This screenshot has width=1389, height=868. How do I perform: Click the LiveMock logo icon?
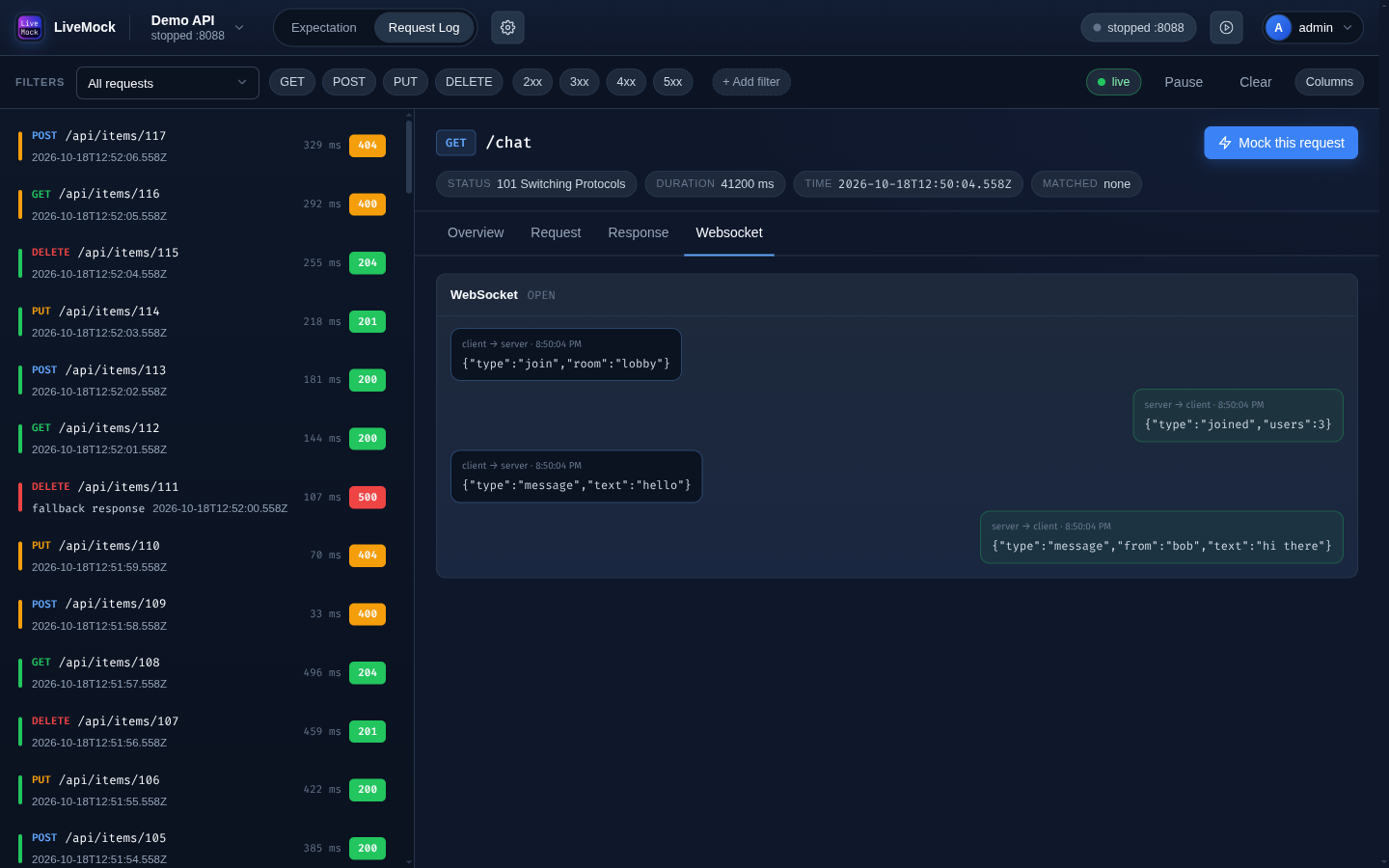point(30,28)
